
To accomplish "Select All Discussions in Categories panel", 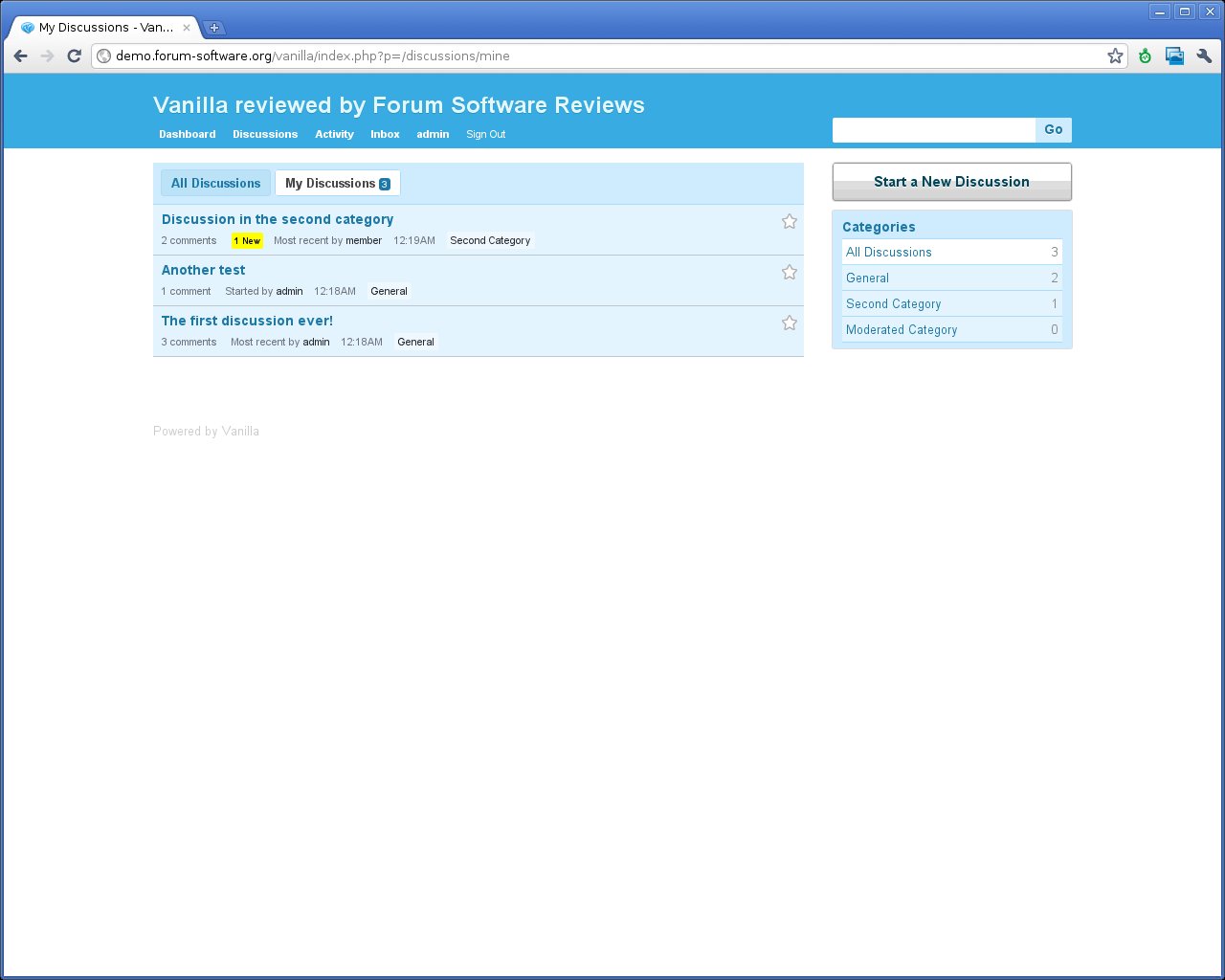I will click(952, 252).
